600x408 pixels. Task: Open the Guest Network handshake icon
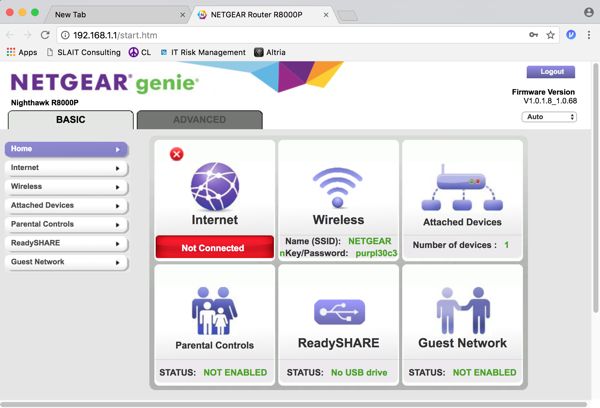463,310
